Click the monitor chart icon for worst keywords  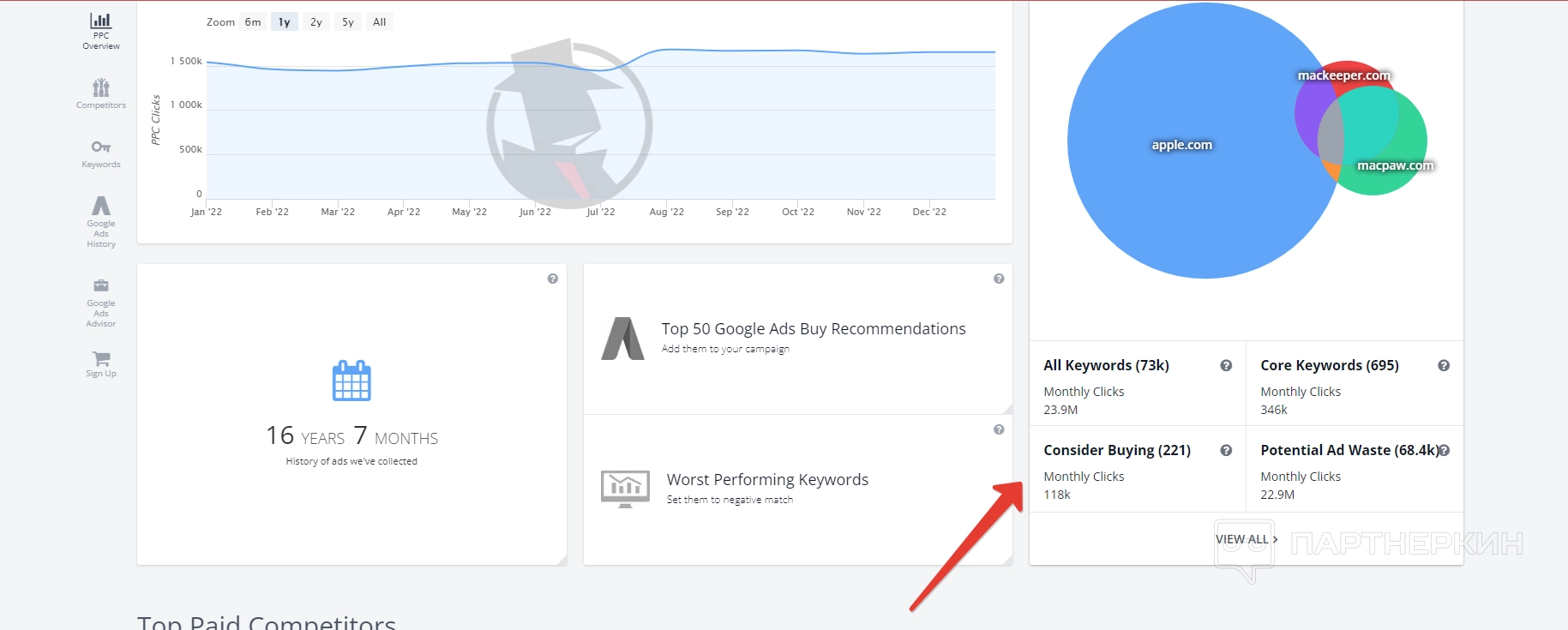click(x=625, y=489)
